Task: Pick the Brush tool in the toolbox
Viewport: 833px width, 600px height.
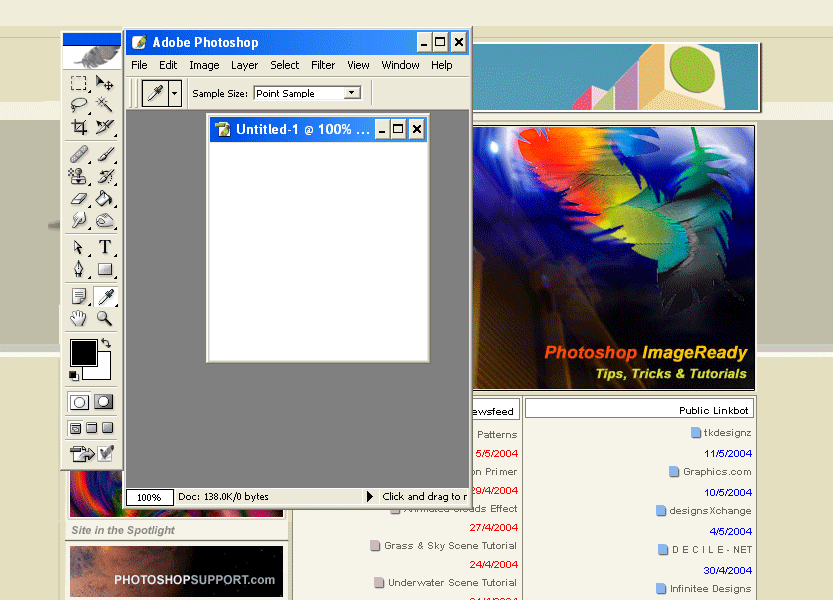Action: (104, 154)
